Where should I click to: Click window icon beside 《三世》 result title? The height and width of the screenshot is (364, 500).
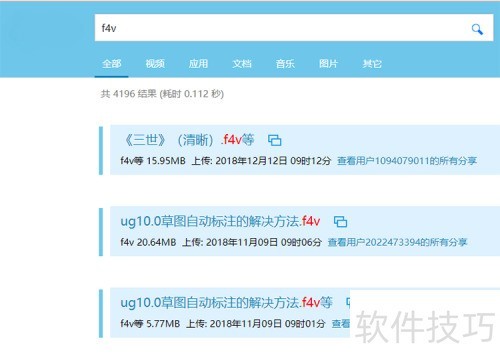pos(275,140)
